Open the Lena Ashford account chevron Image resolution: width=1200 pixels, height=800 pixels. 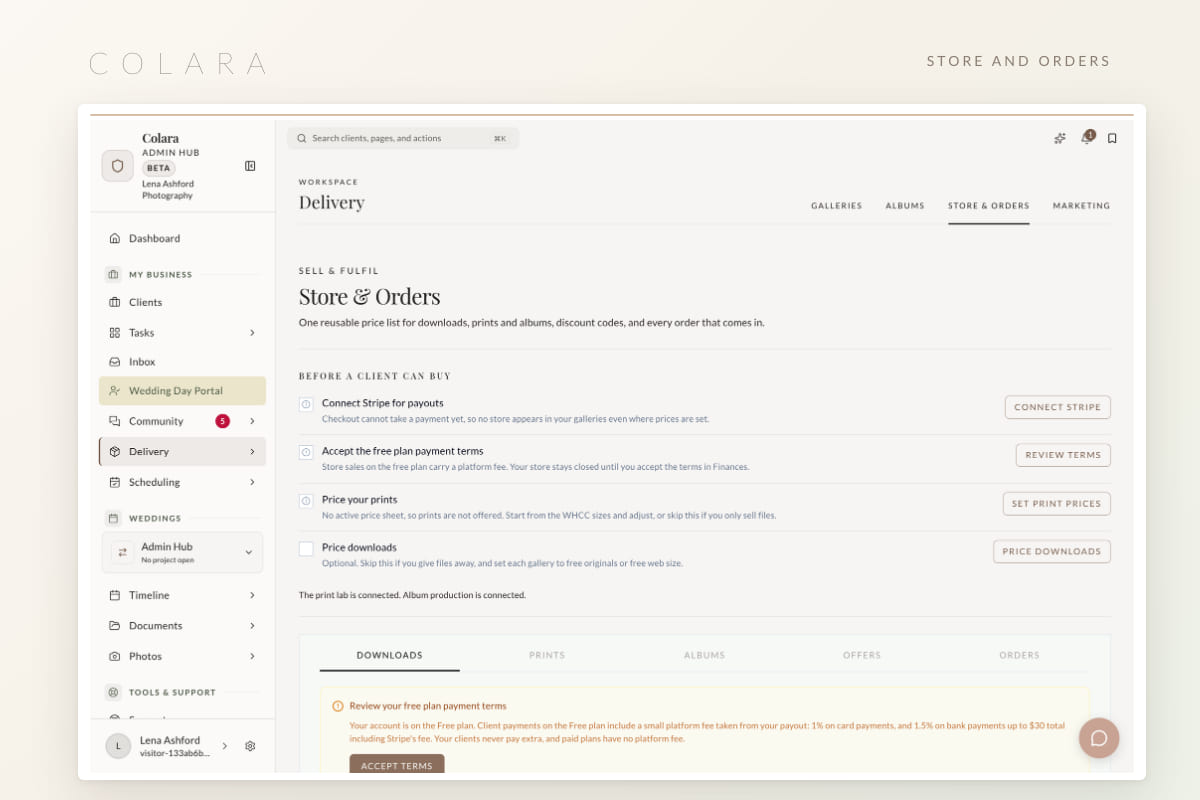pyautogui.click(x=224, y=746)
